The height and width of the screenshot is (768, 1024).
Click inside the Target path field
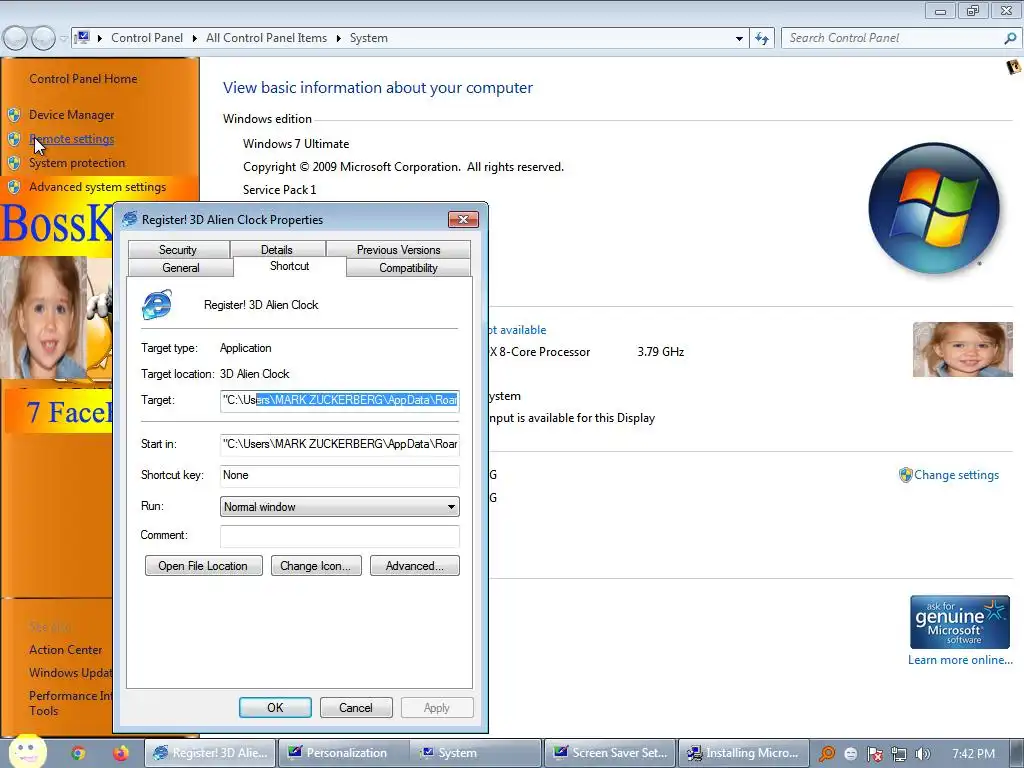(340, 400)
